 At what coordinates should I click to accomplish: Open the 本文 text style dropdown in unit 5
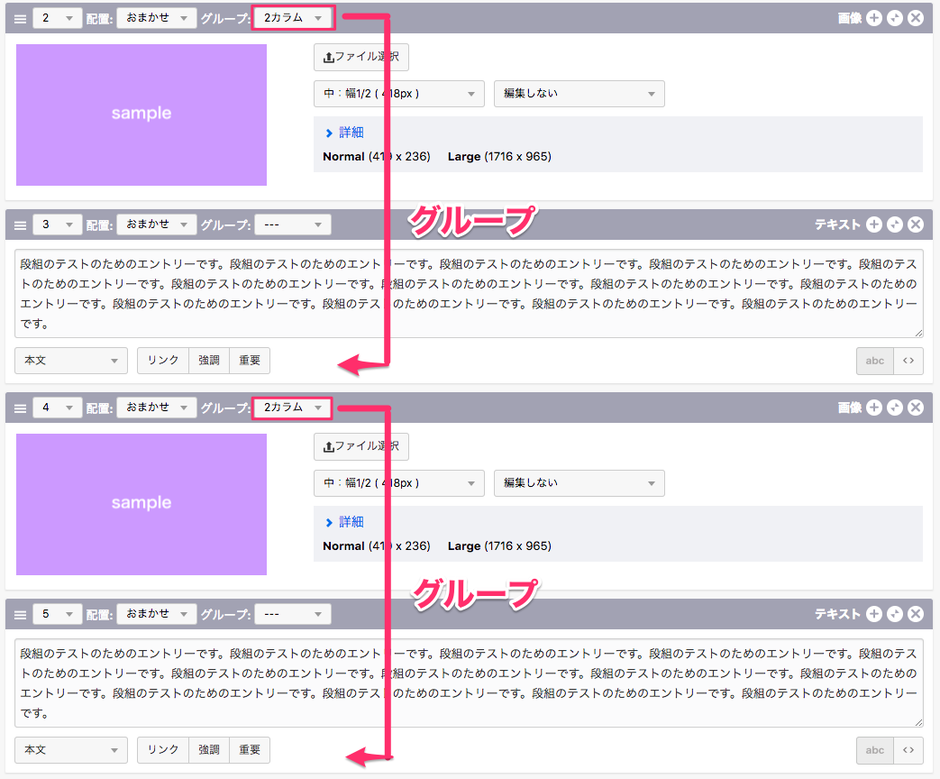click(x=71, y=750)
